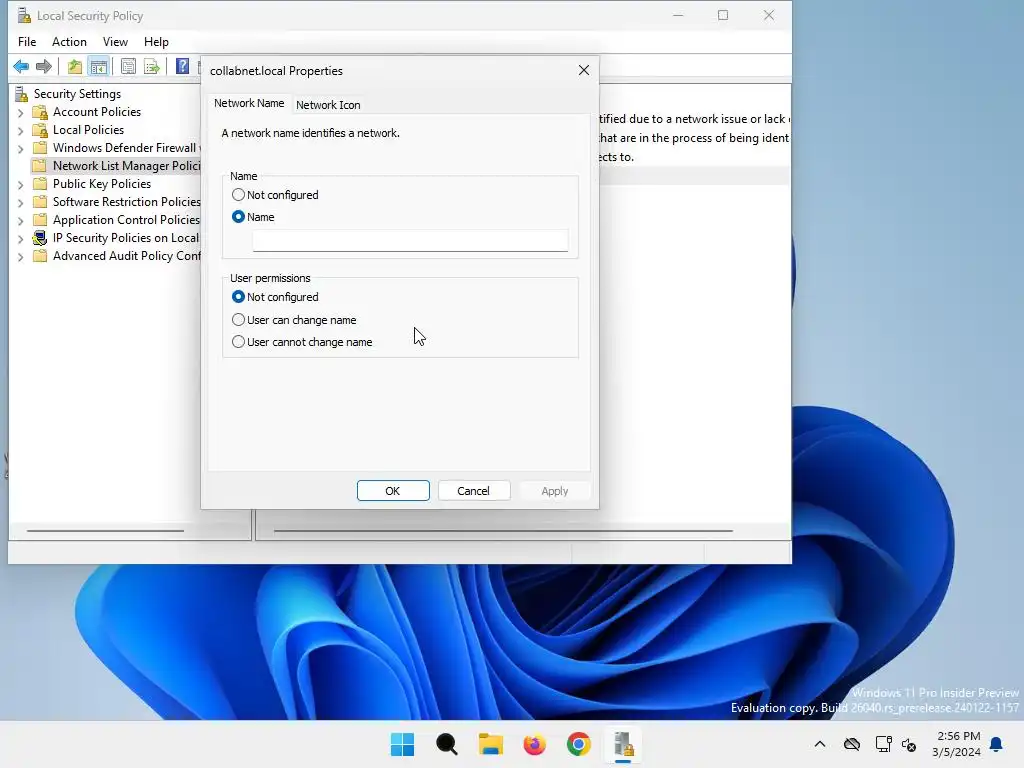This screenshot has height=768, width=1024.
Task: Click the clock showing 2:56 PM
Action: (958, 737)
